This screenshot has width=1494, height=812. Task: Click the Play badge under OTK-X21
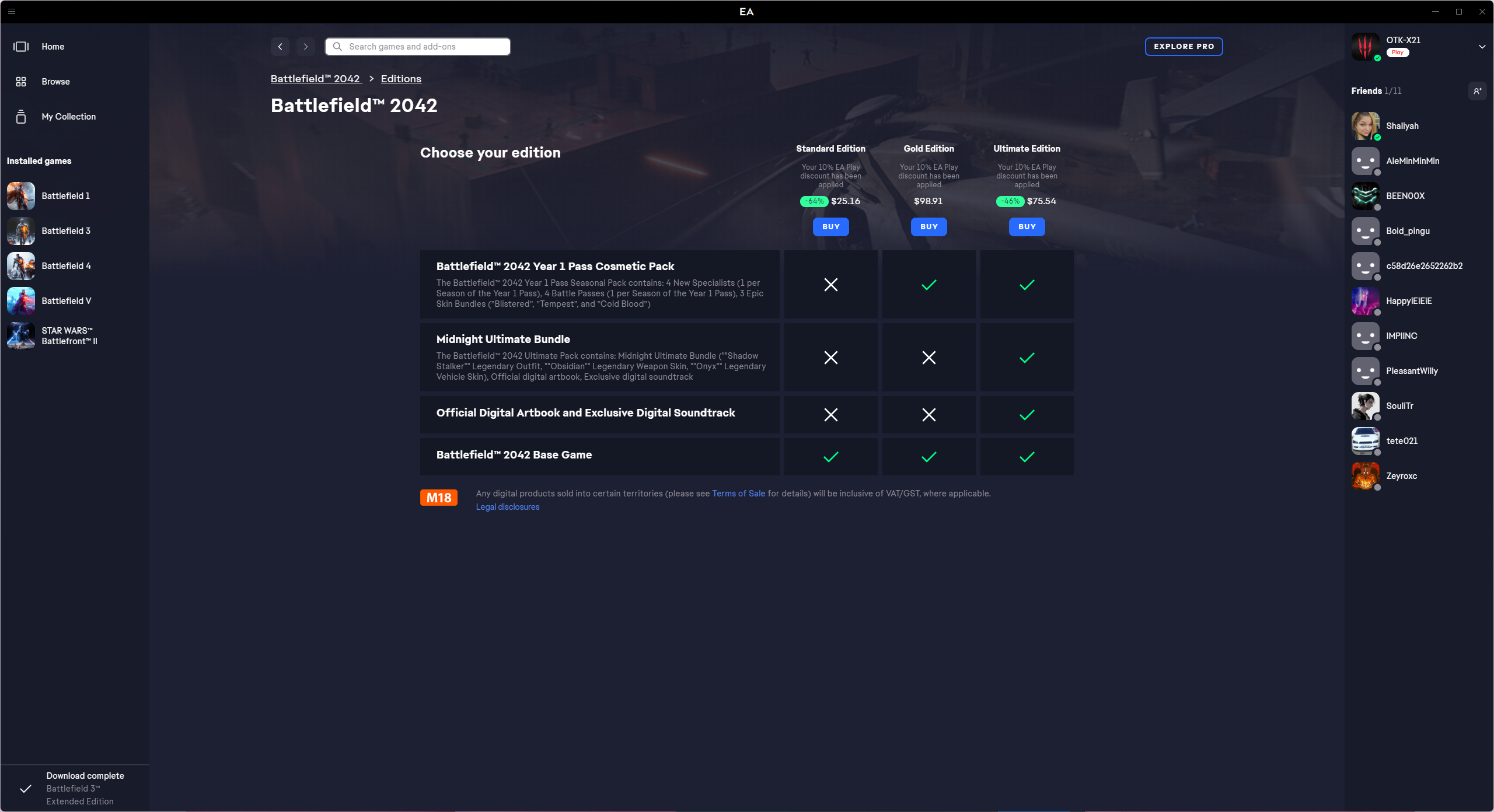coord(1398,52)
